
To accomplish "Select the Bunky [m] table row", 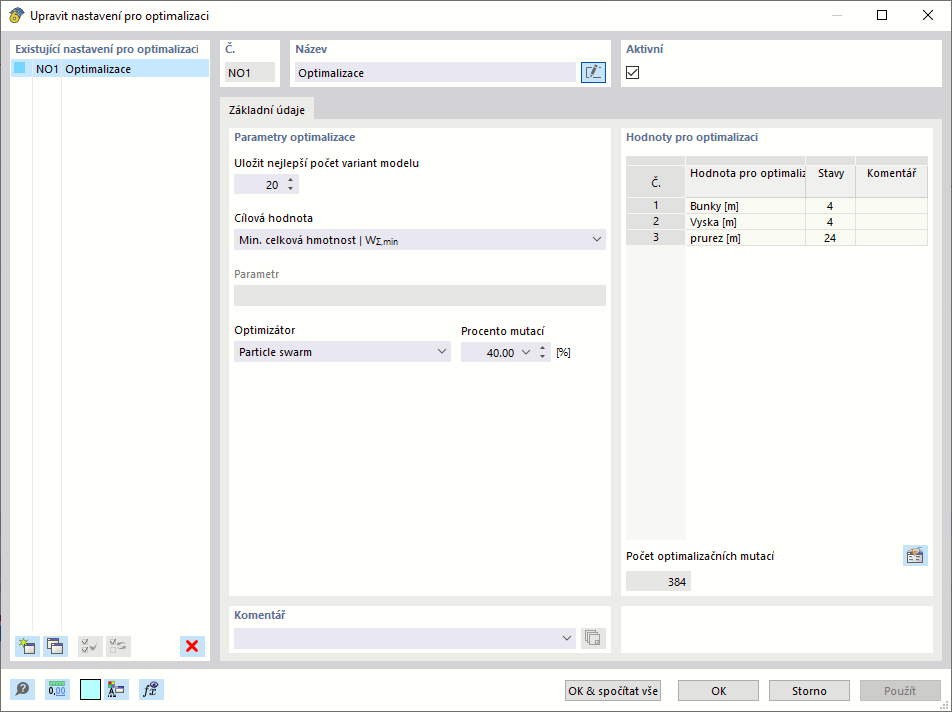I will [777, 206].
